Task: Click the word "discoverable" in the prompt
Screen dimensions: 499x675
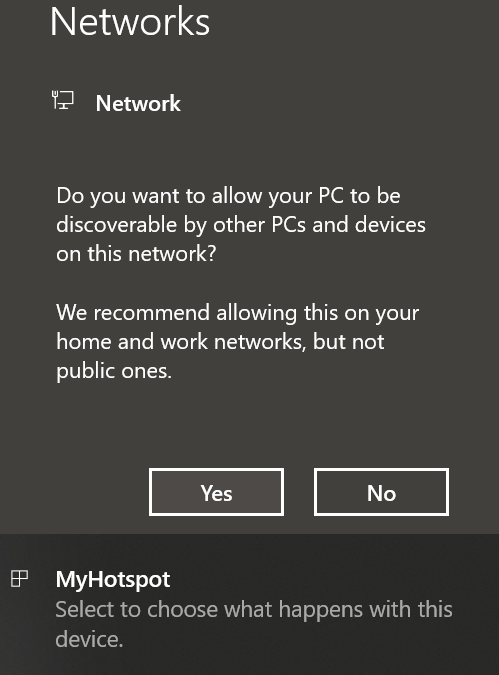Action: point(117,225)
